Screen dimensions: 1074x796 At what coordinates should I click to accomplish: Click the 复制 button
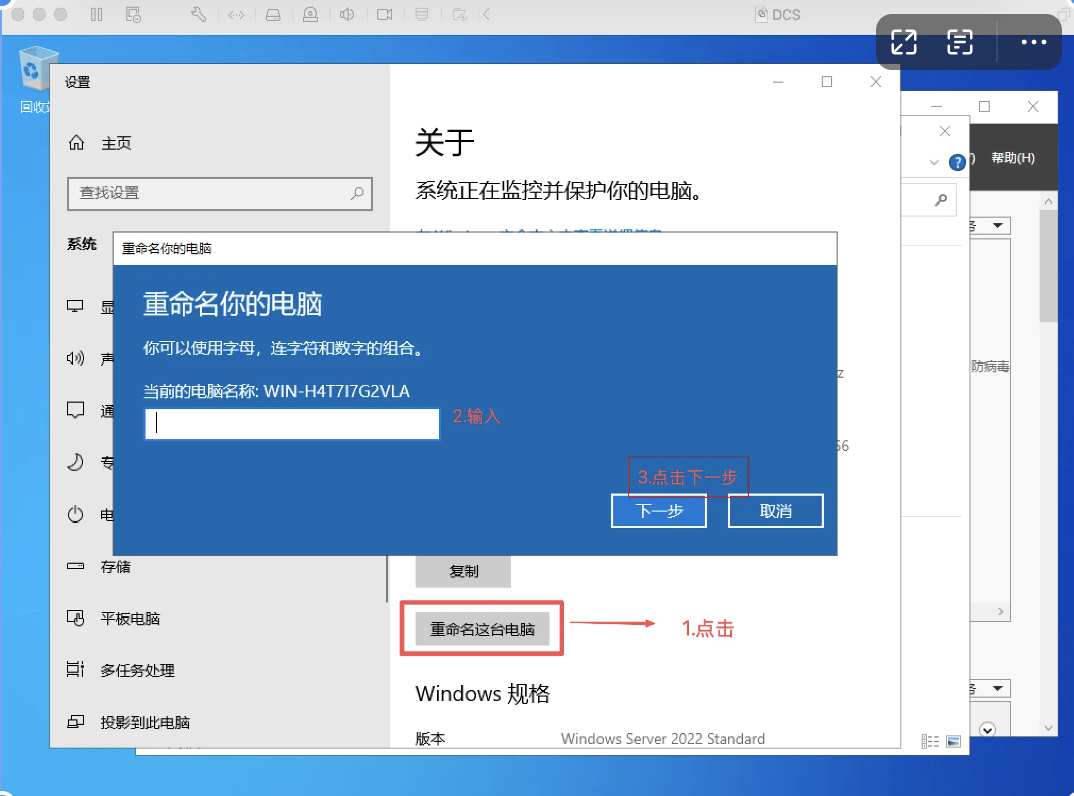(x=463, y=571)
